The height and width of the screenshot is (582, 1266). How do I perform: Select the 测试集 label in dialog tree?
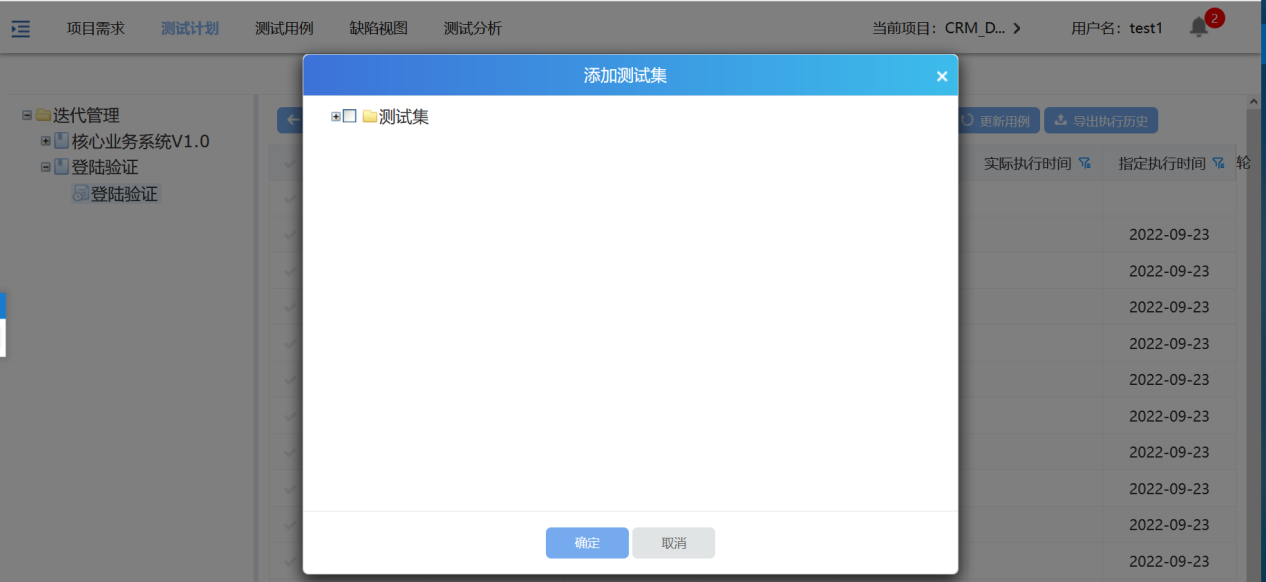[x=404, y=117]
